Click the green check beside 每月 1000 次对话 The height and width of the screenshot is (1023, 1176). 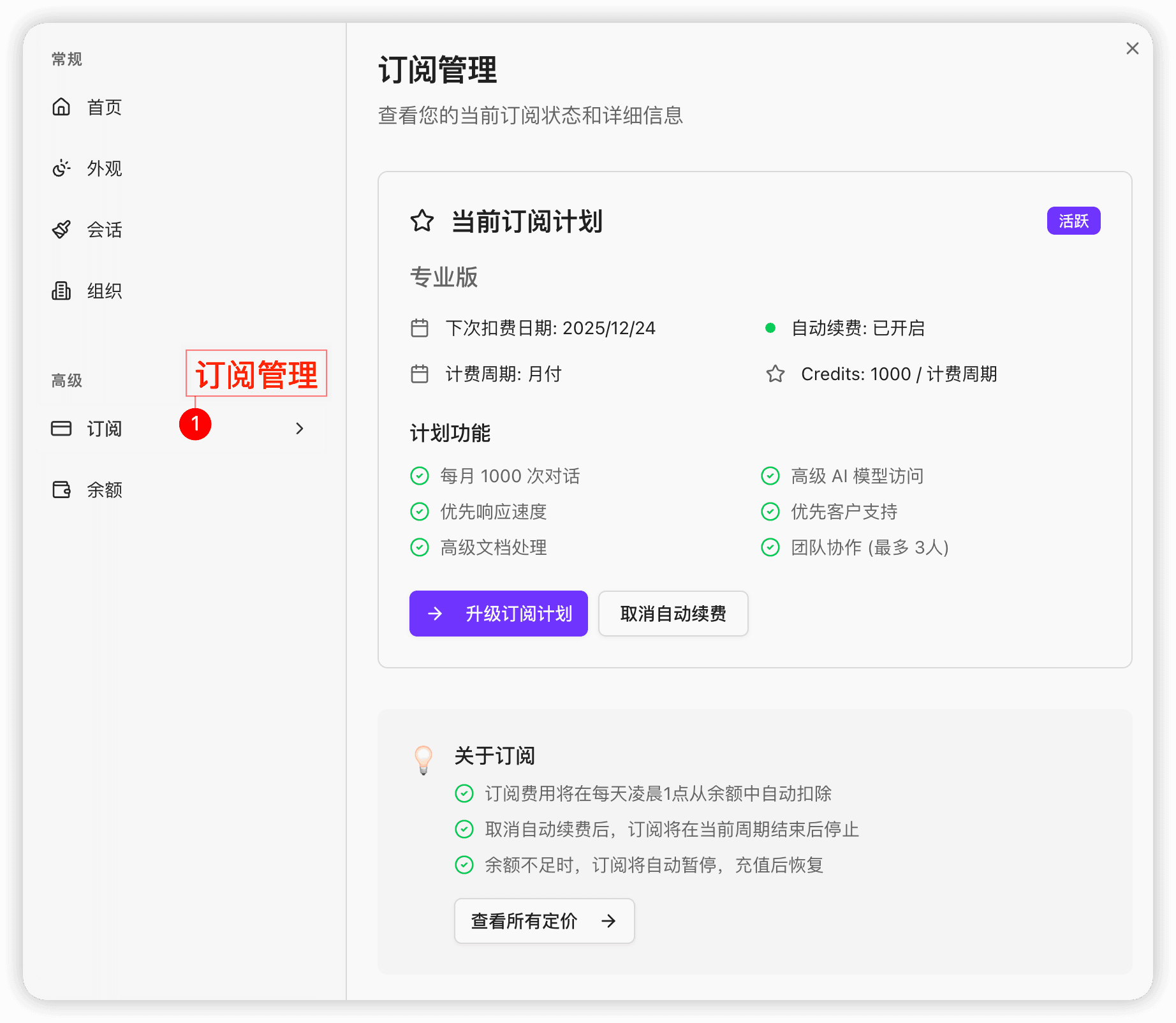[420, 476]
